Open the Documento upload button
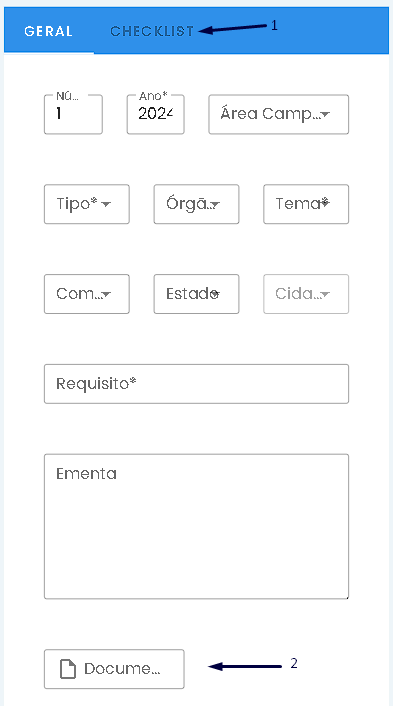Screen dimensions: 393x706 point(114,669)
